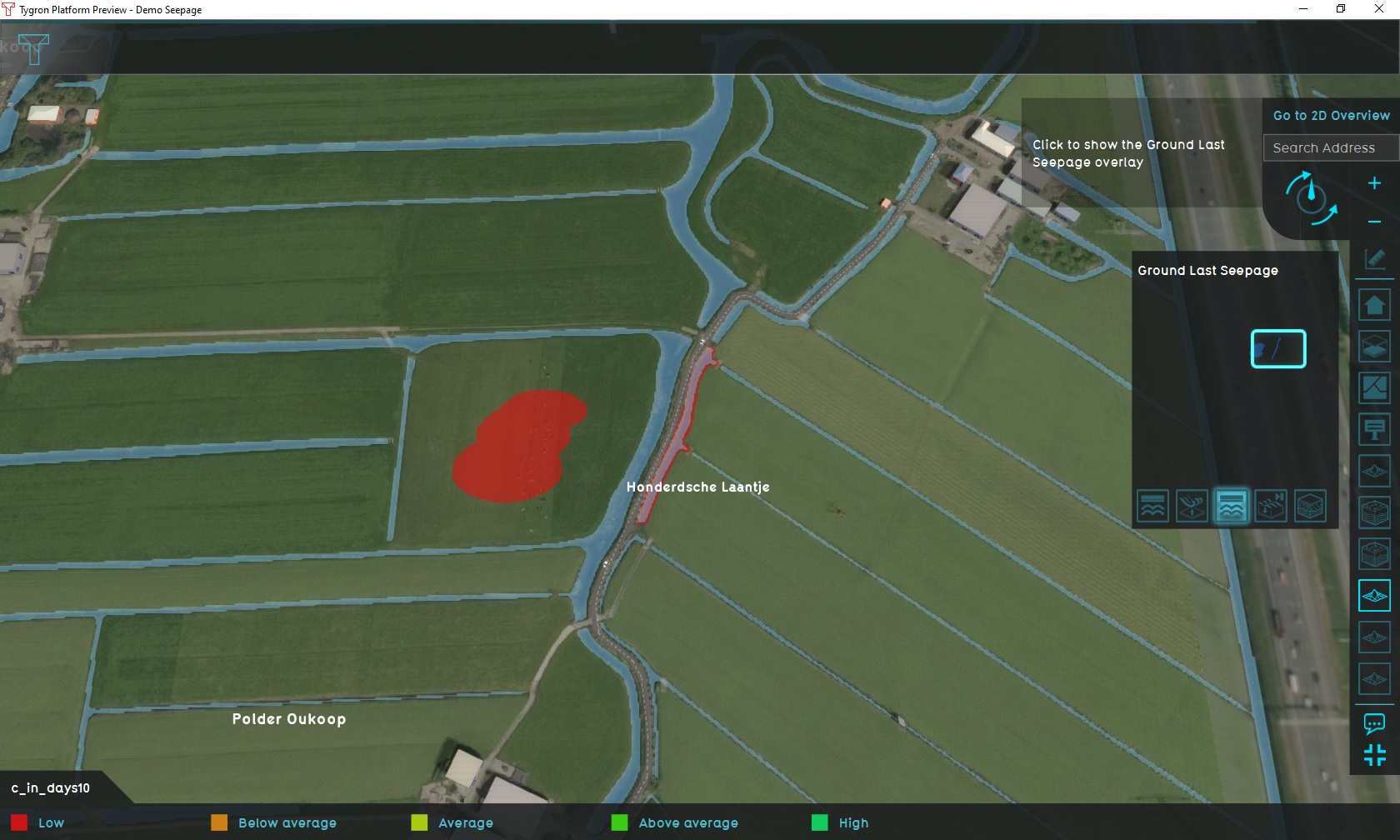Click the zoning area map overlay icon
Viewport: 1400px width, 840px height.
(x=1375, y=388)
